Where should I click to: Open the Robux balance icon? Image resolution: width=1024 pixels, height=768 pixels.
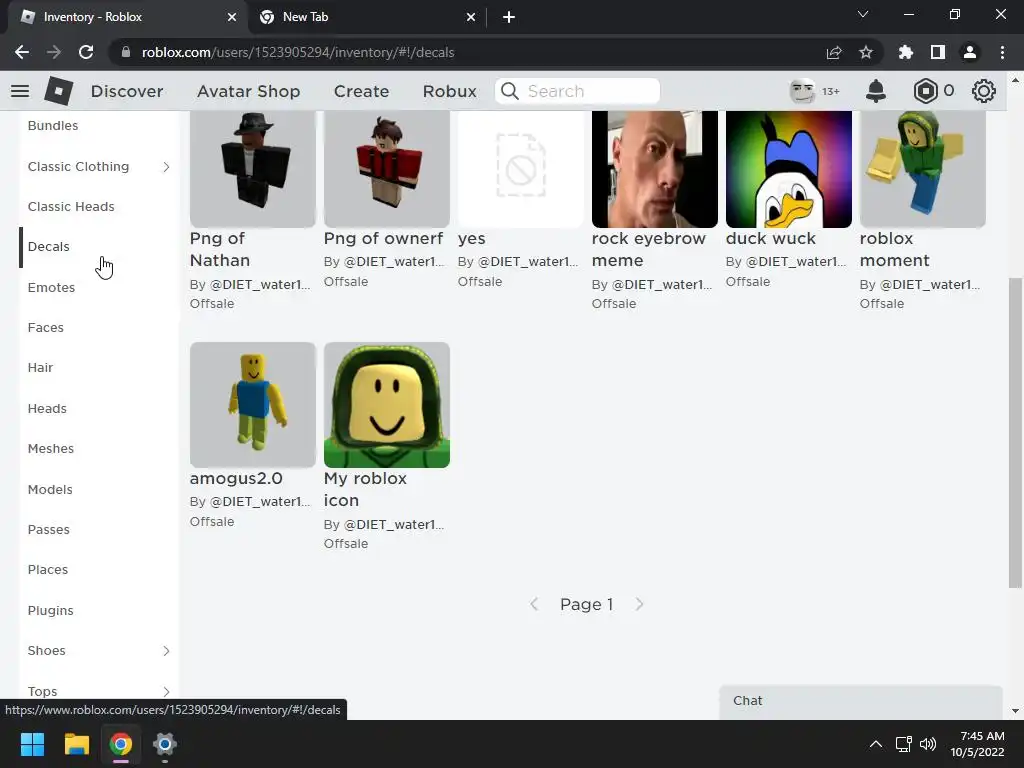925,91
